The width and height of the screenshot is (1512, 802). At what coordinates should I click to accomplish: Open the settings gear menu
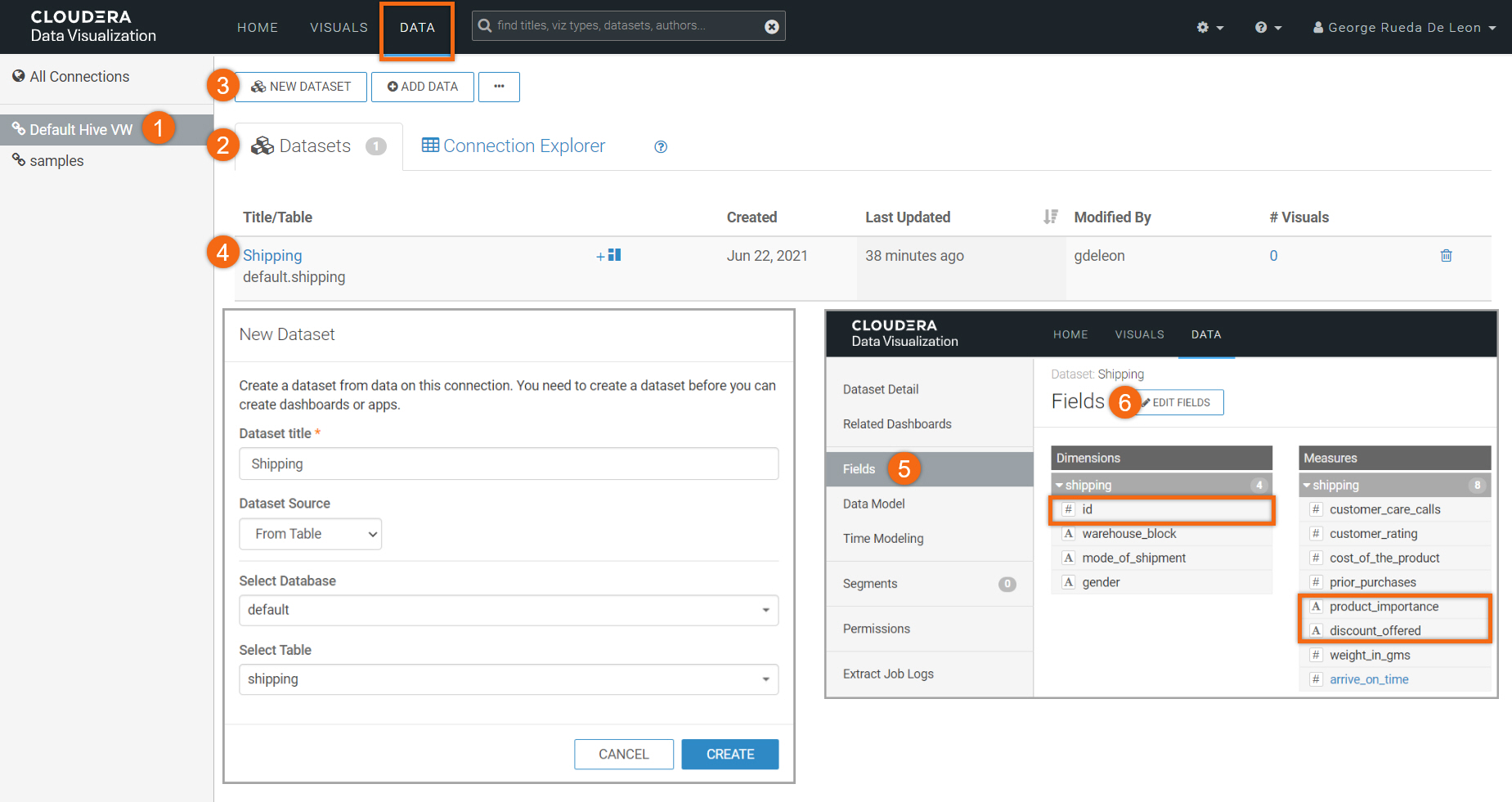click(x=1209, y=27)
